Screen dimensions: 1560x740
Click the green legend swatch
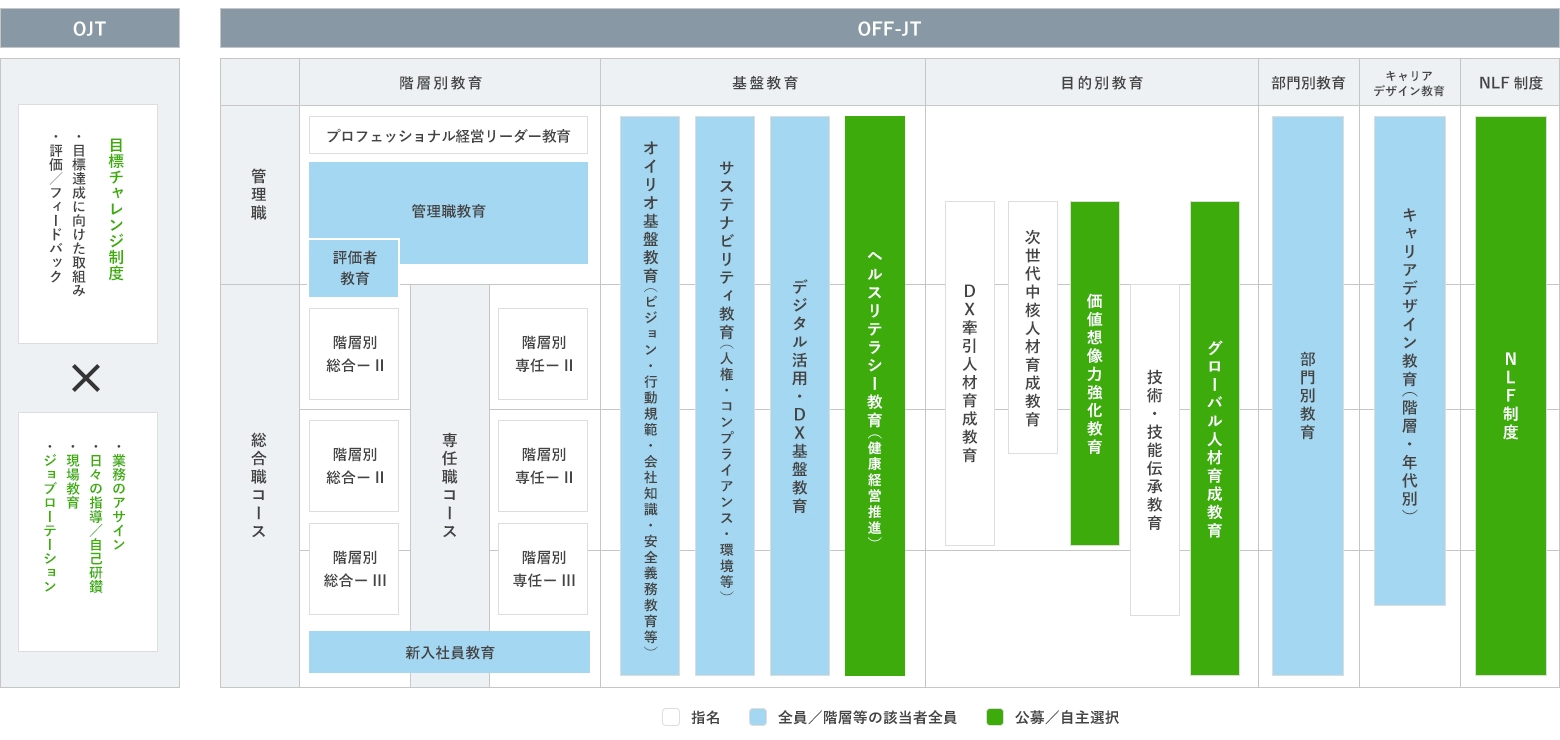point(995,716)
